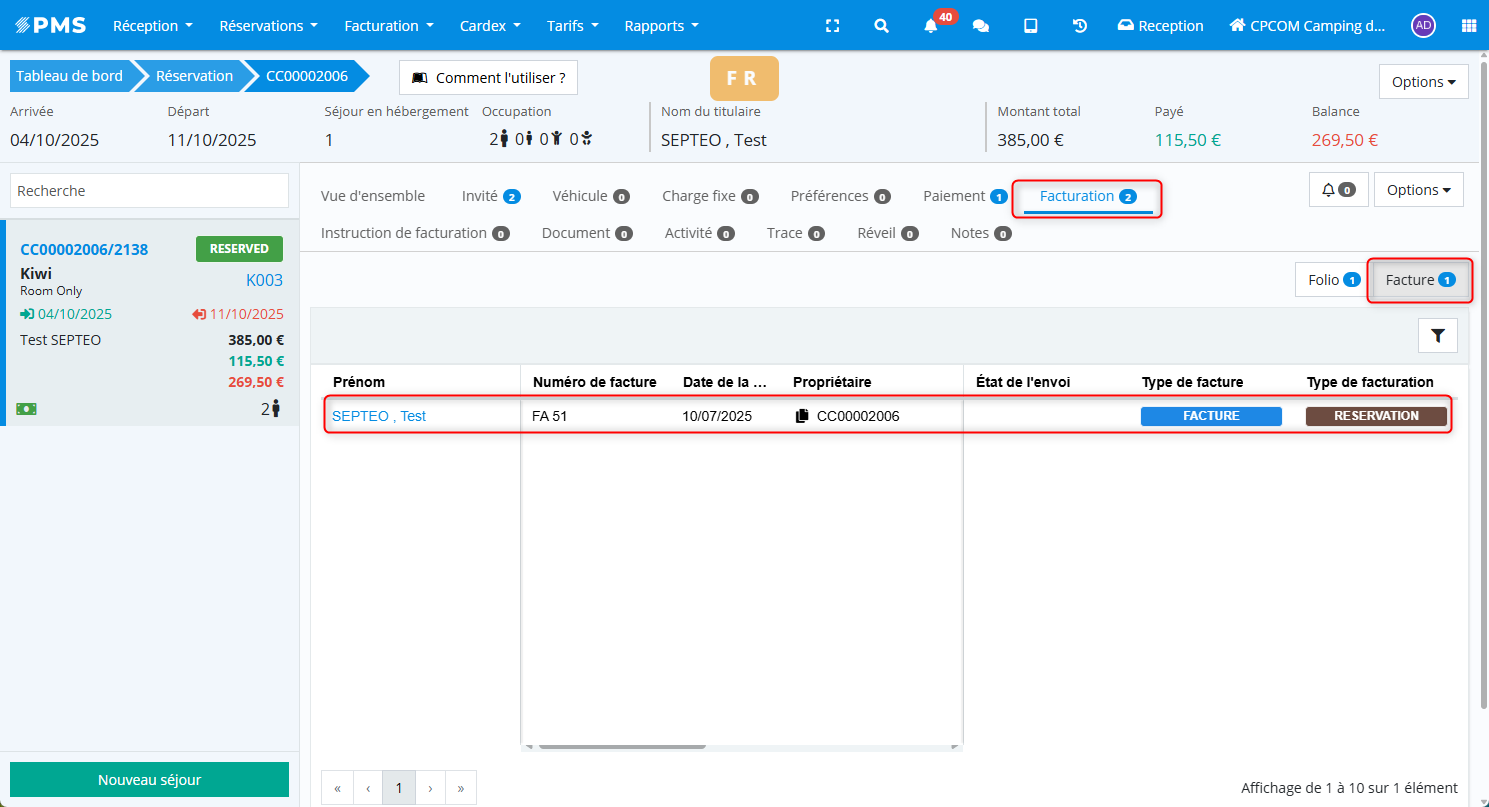Screen dimensions: 1489x807
Task: Click the fullscreen icon in top bar
Action: coord(832,26)
